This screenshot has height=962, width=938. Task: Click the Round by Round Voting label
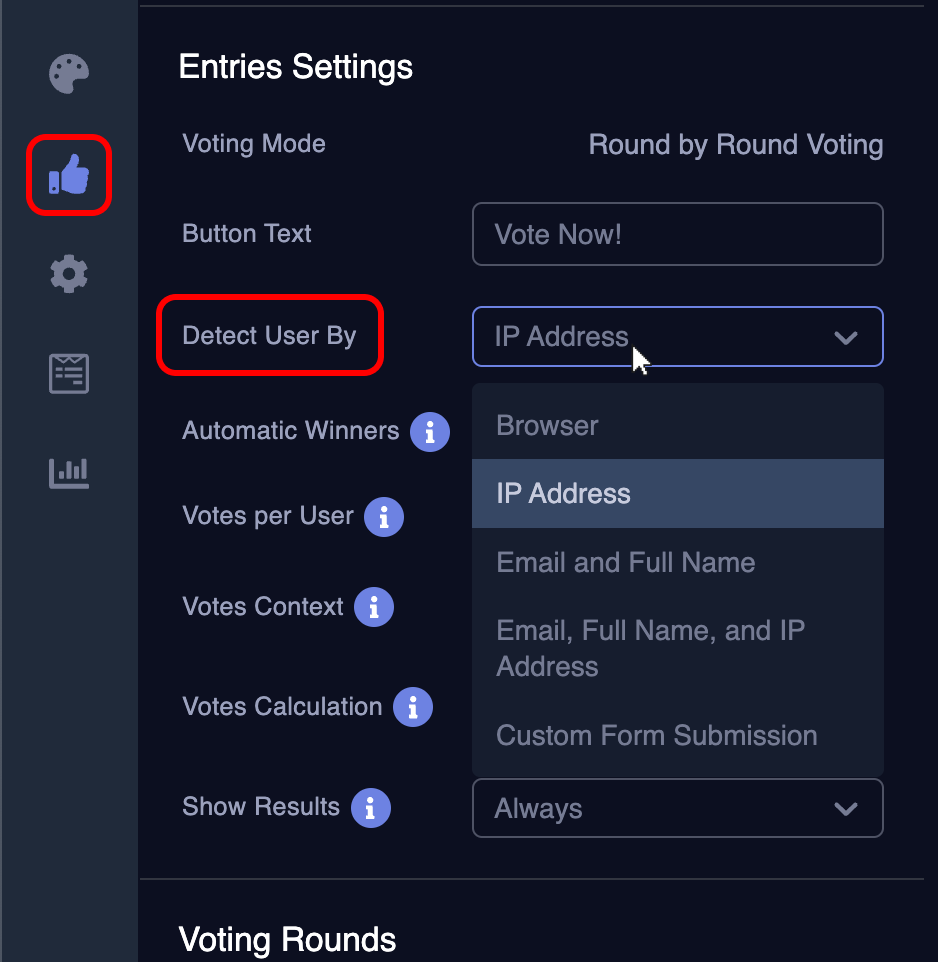point(735,144)
